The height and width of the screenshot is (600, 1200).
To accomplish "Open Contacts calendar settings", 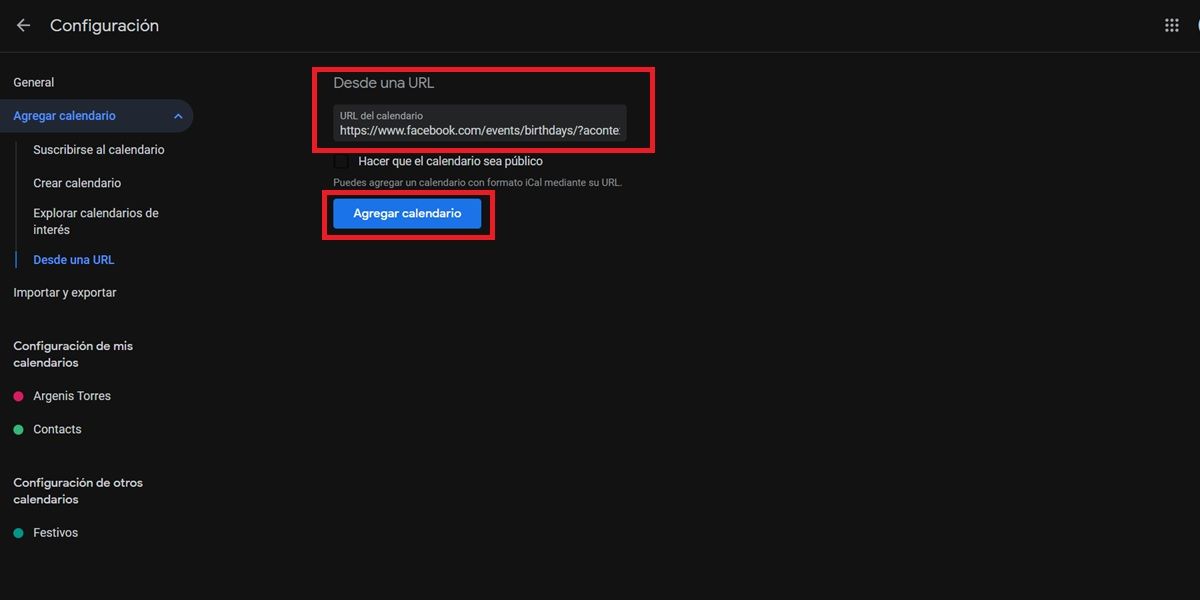I will tap(57, 430).
